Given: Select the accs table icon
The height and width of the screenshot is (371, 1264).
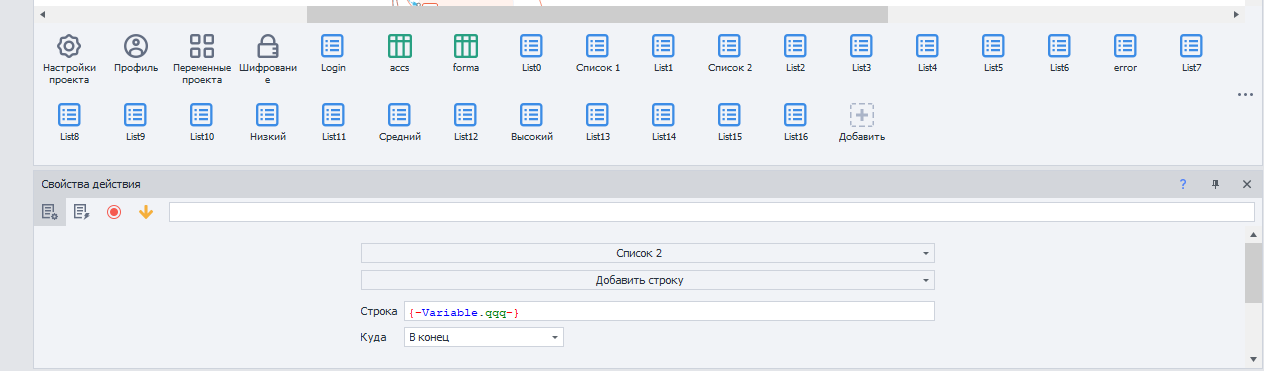Looking at the screenshot, I should coord(399,46).
